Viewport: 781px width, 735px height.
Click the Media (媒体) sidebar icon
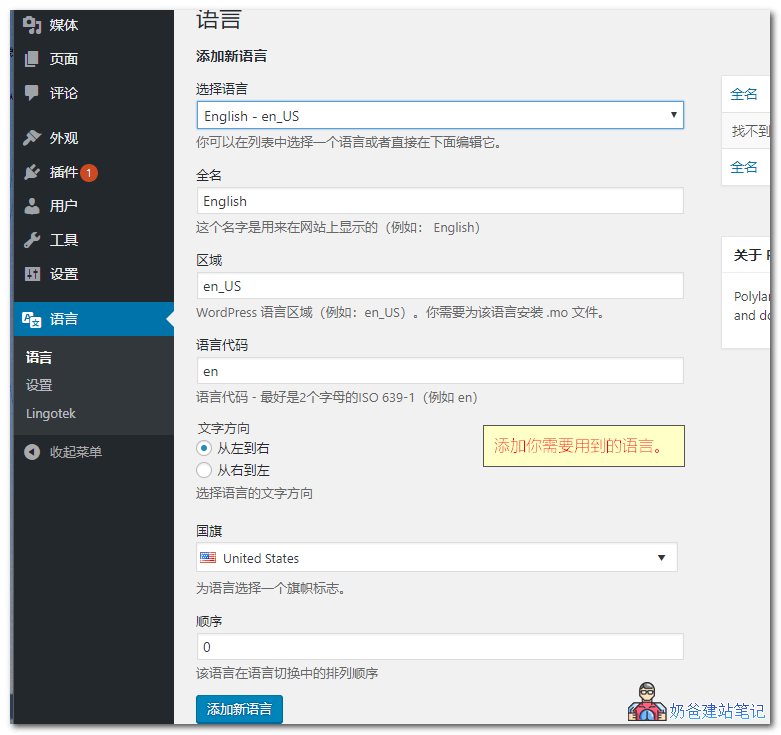click(32, 25)
